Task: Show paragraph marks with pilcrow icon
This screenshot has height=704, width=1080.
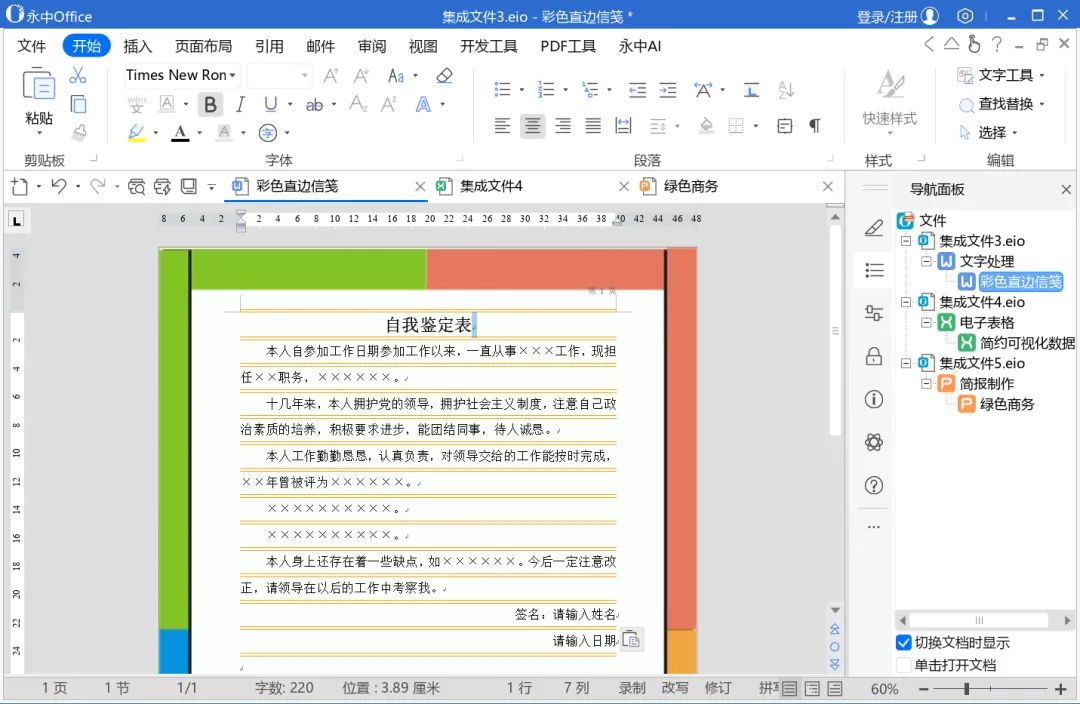Action: pos(814,126)
